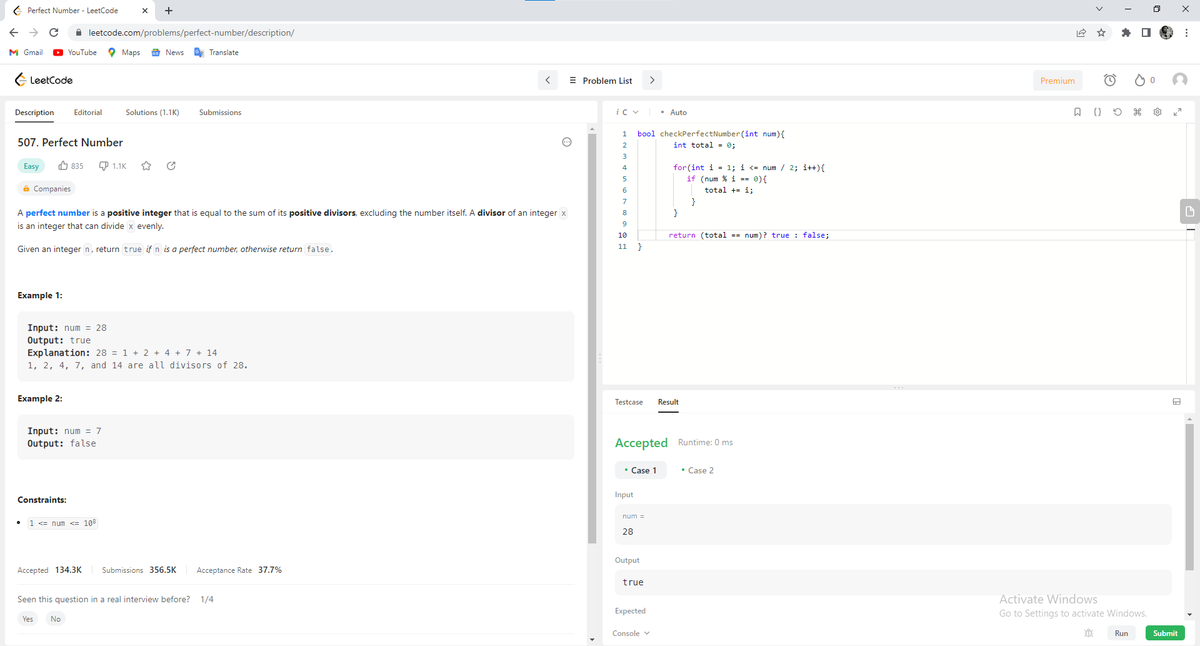Click the Premium button
Image resolution: width=1200 pixels, height=646 pixels.
point(1057,80)
